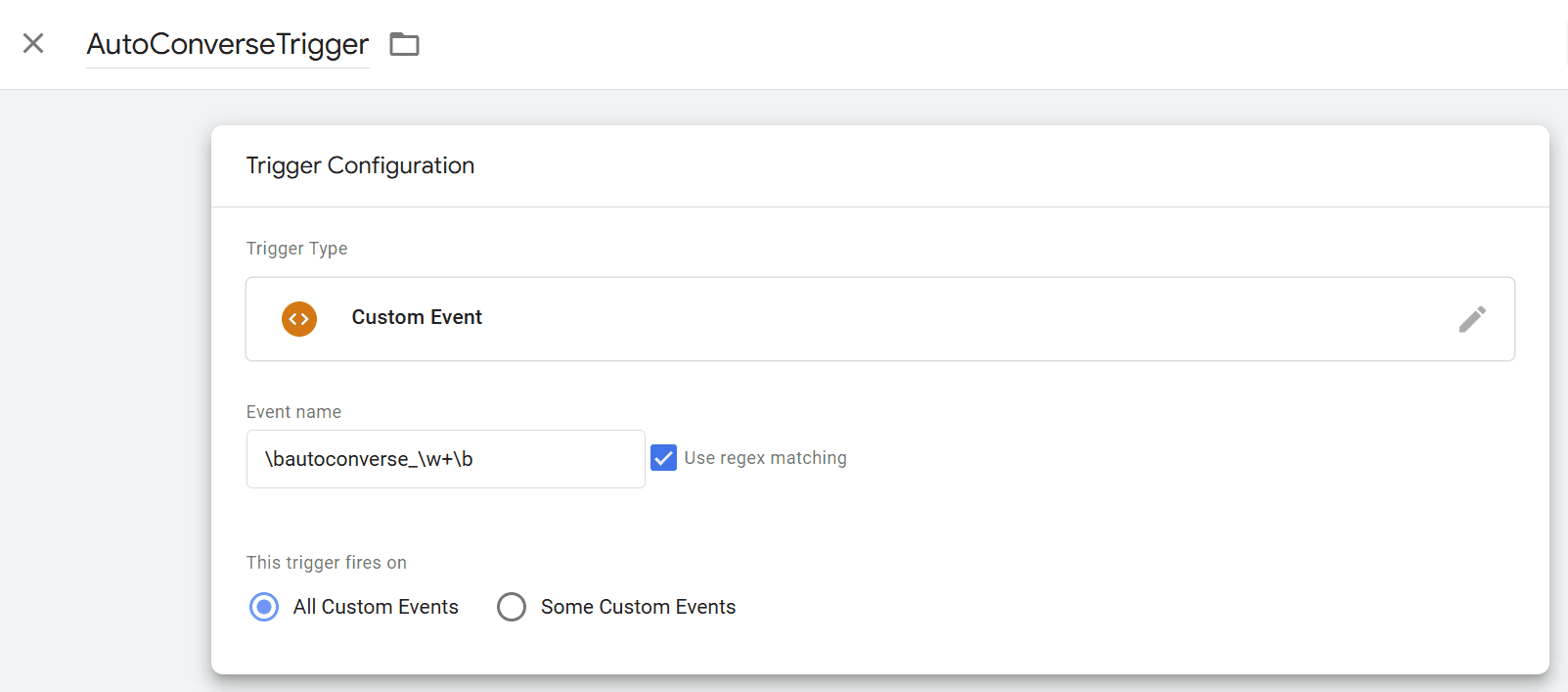This screenshot has height=692, width=1568.
Task: Click the orange Custom Event icon
Action: tap(299, 319)
